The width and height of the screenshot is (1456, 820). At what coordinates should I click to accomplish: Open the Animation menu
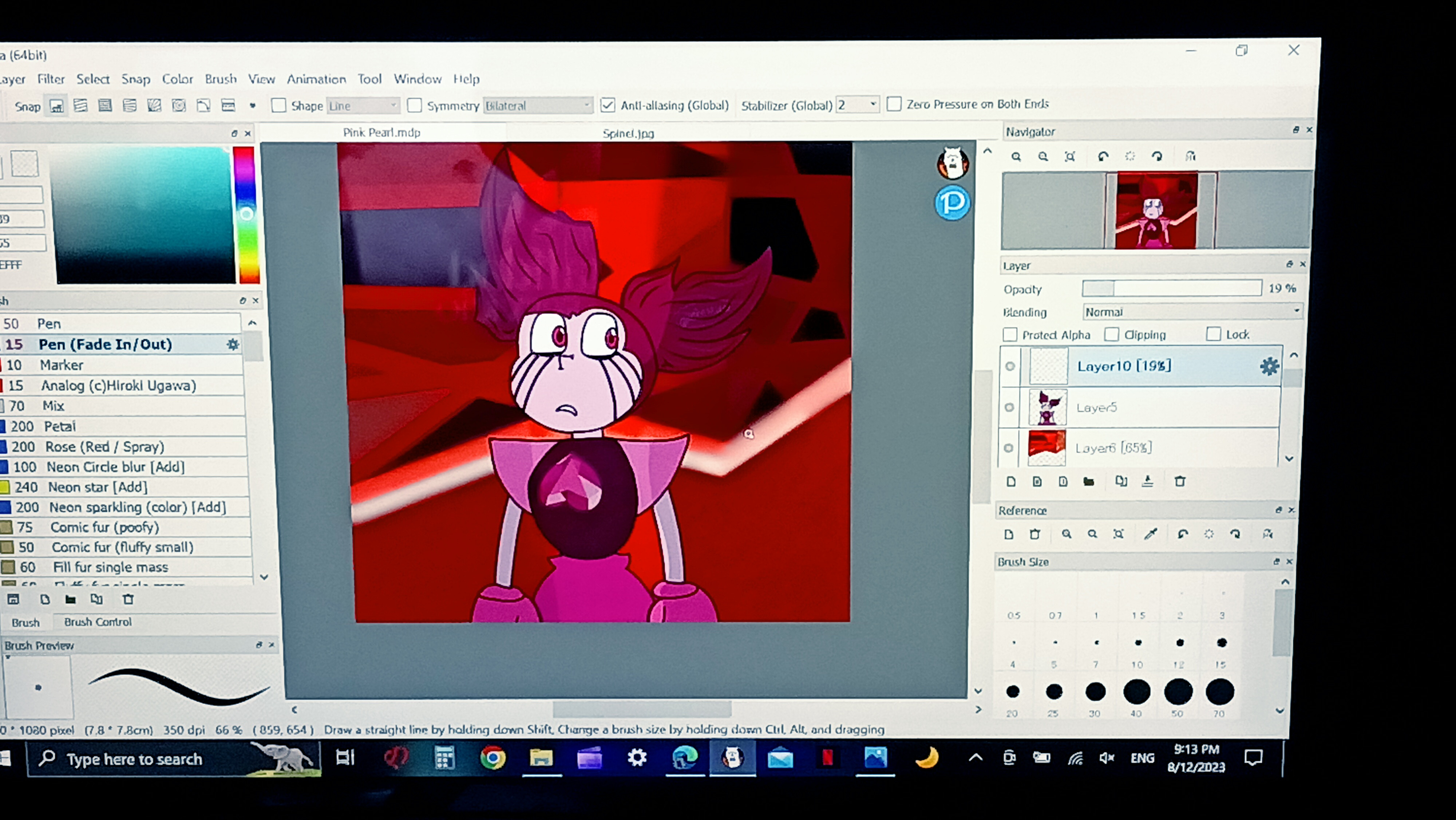click(316, 79)
